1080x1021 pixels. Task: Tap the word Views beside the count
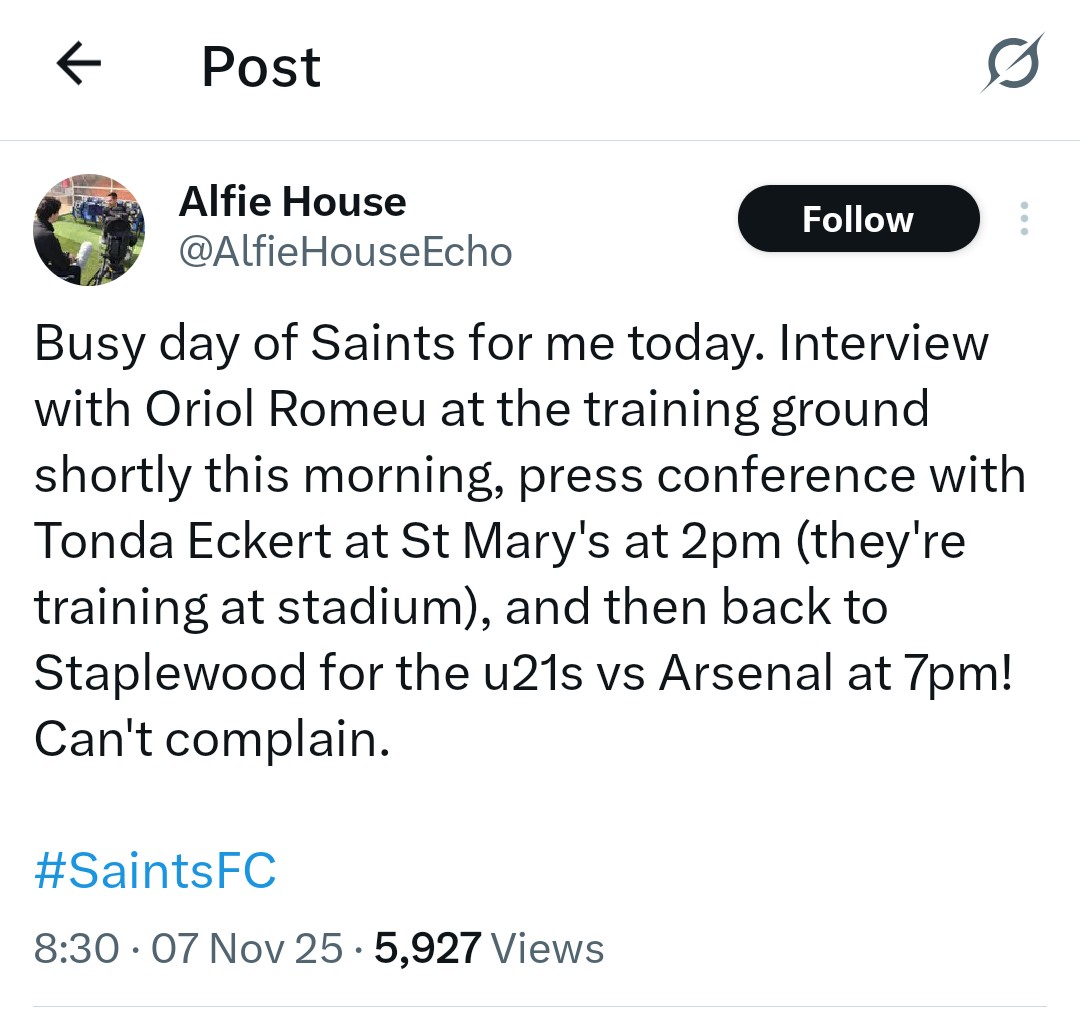(549, 948)
